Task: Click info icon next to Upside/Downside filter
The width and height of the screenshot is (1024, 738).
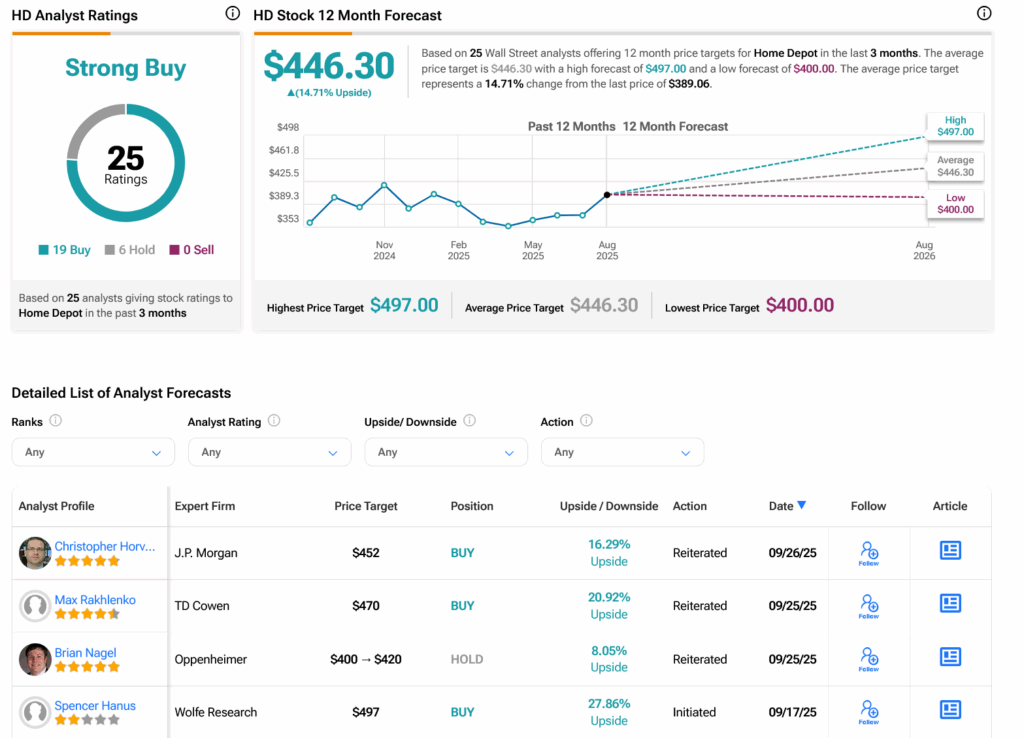Action: click(x=469, y=421)
